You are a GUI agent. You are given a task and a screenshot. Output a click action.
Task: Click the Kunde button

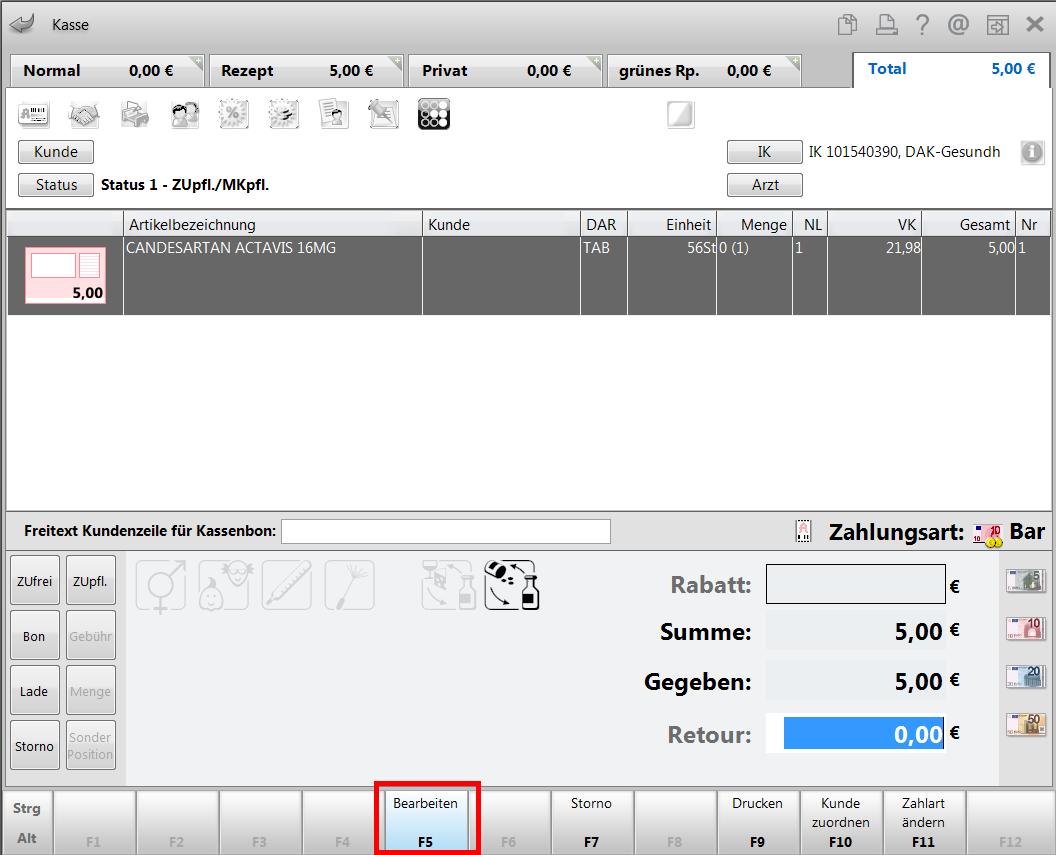[x=56, y=152]
